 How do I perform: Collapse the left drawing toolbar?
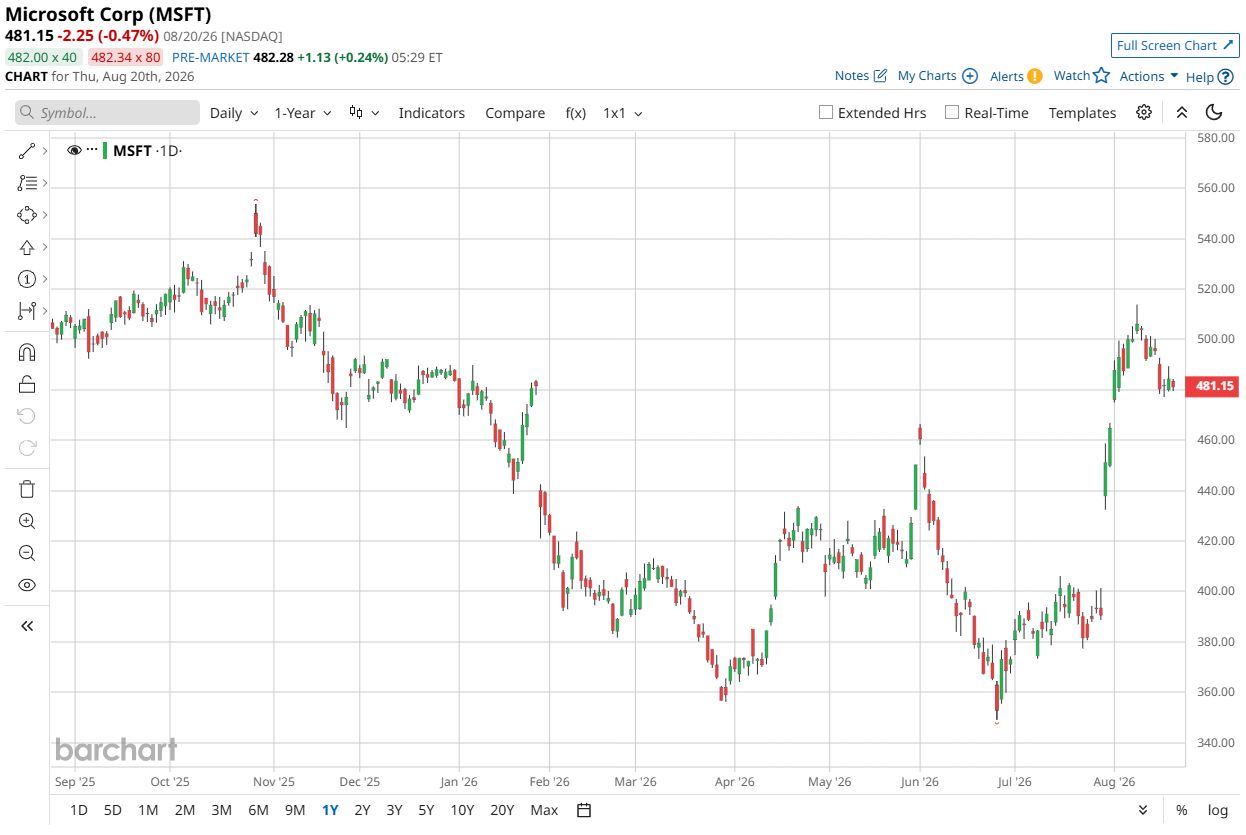(27, 626)
